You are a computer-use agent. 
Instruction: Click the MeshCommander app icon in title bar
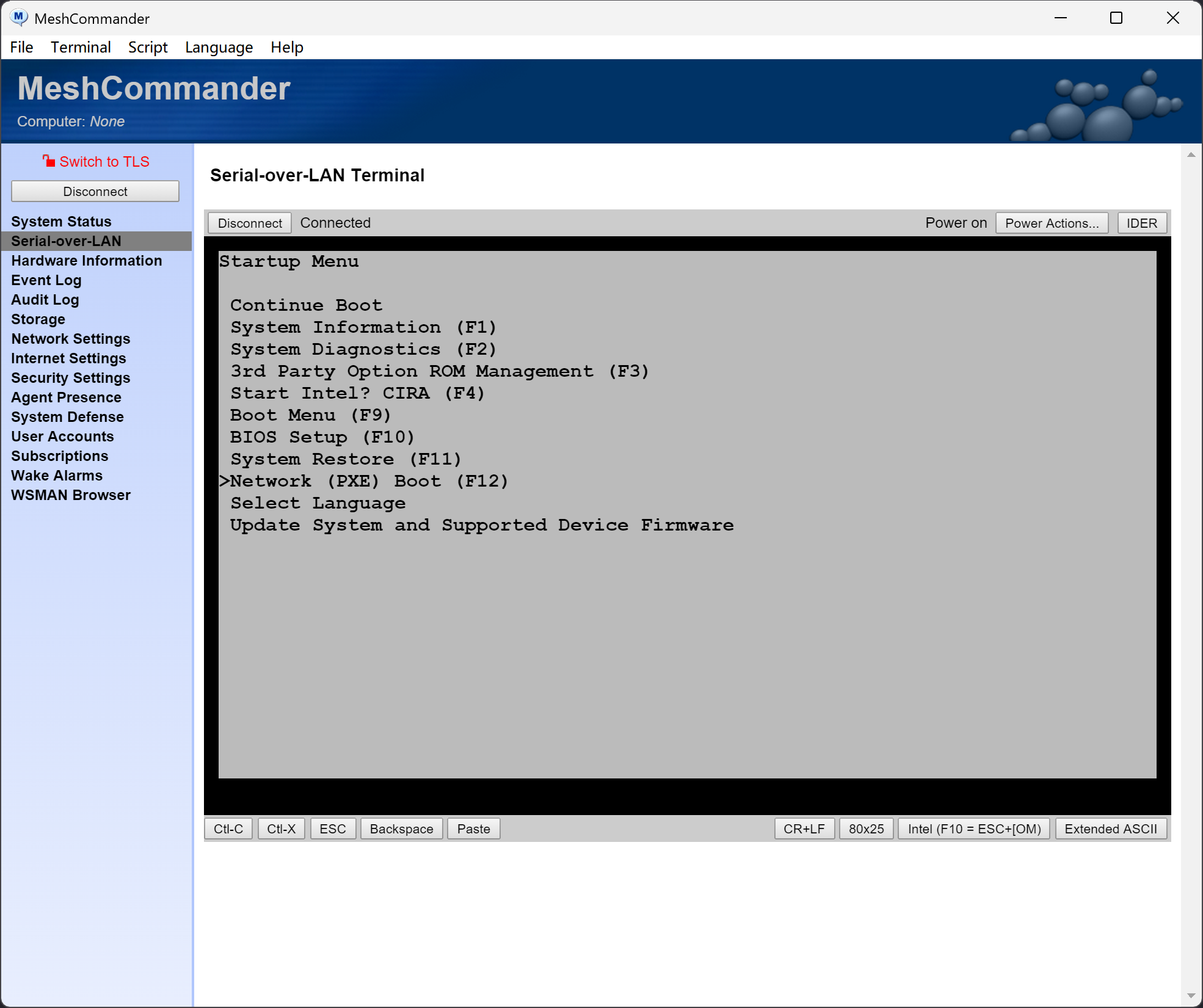(x=19, y=18)
